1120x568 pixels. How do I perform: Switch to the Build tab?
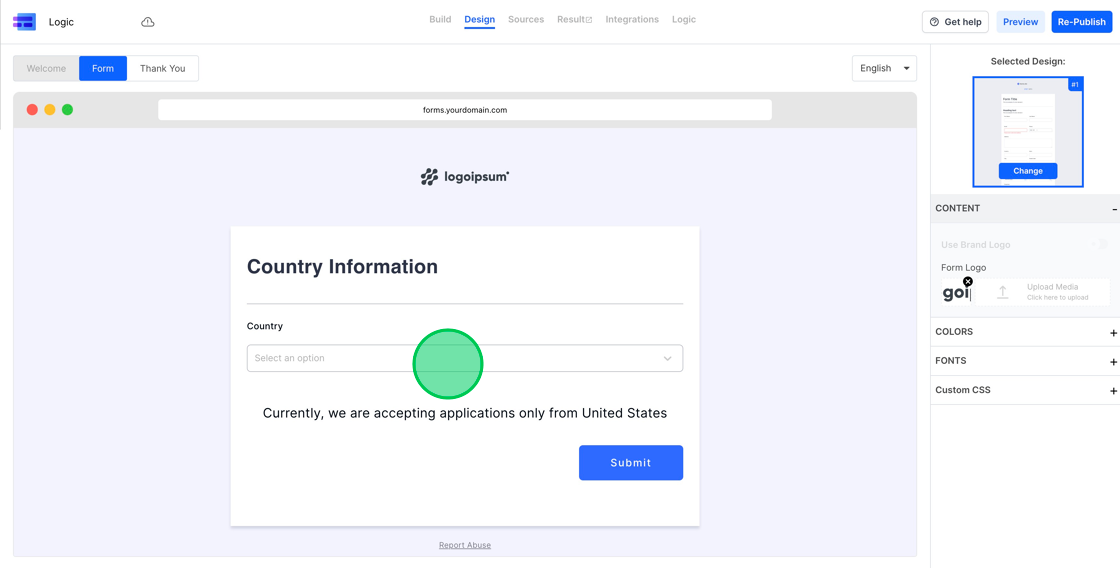click(x=440, y=20)
